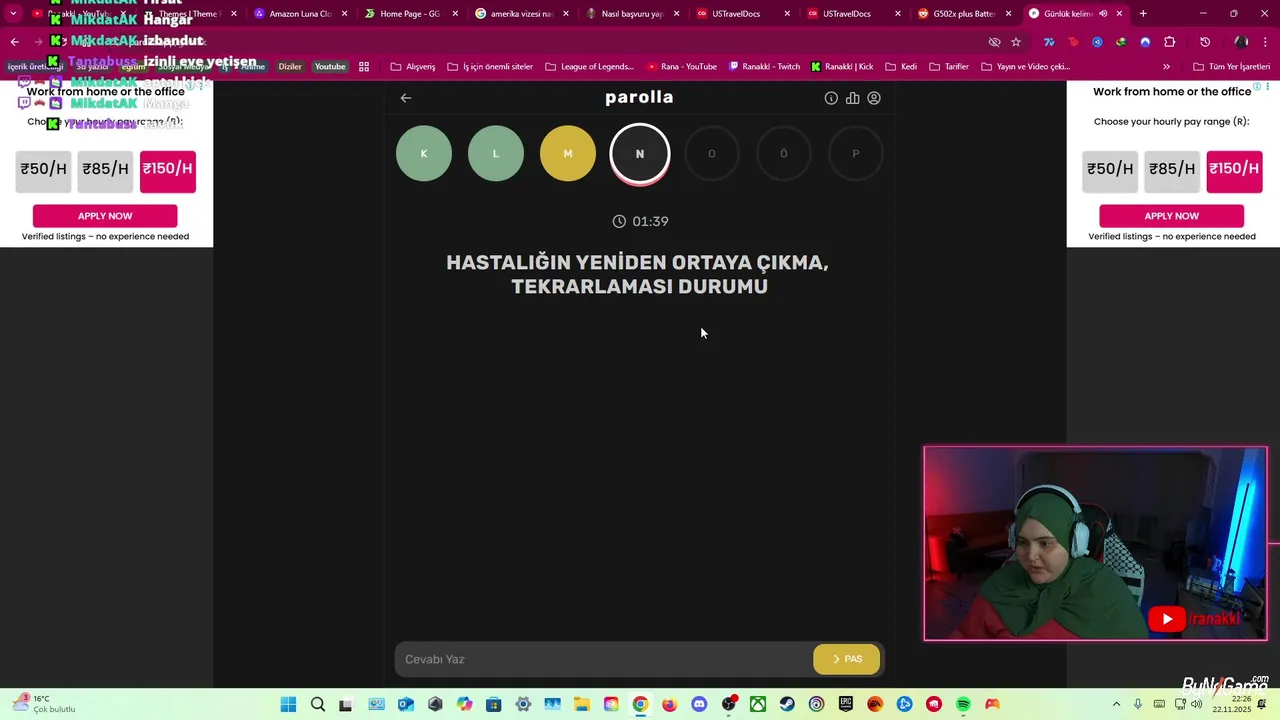Select the dimmed letter P circle
The width and height of the screenshot is (1280, 720).
856,153
